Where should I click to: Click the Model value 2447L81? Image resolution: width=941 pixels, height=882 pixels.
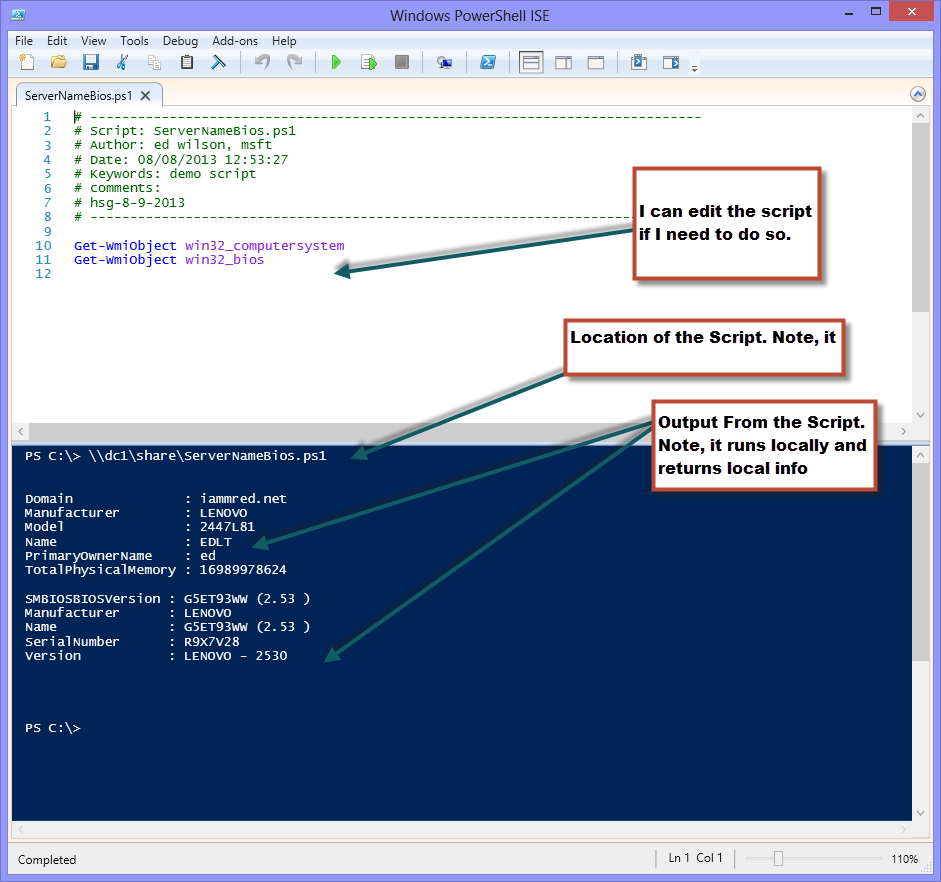pyautogui.click(x=227, y=527)
